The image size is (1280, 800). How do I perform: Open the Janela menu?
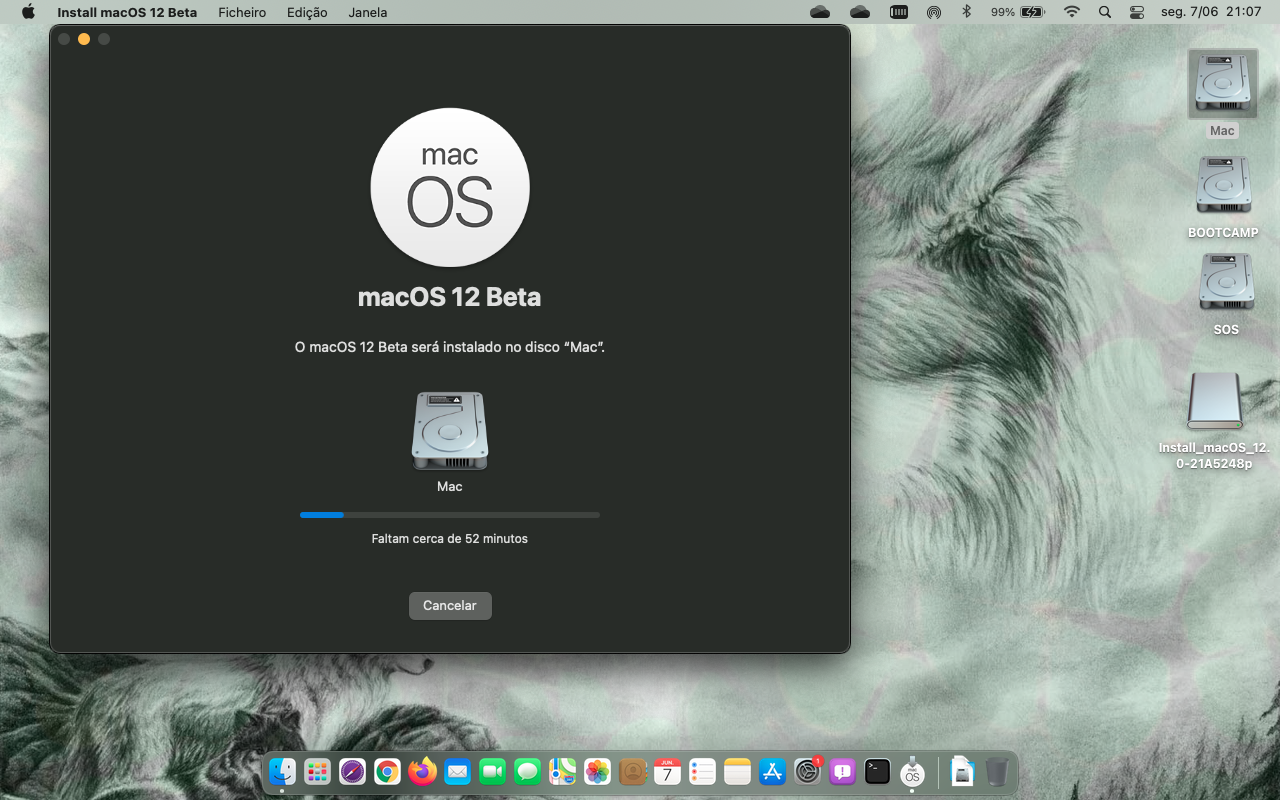tap(368, 12)
